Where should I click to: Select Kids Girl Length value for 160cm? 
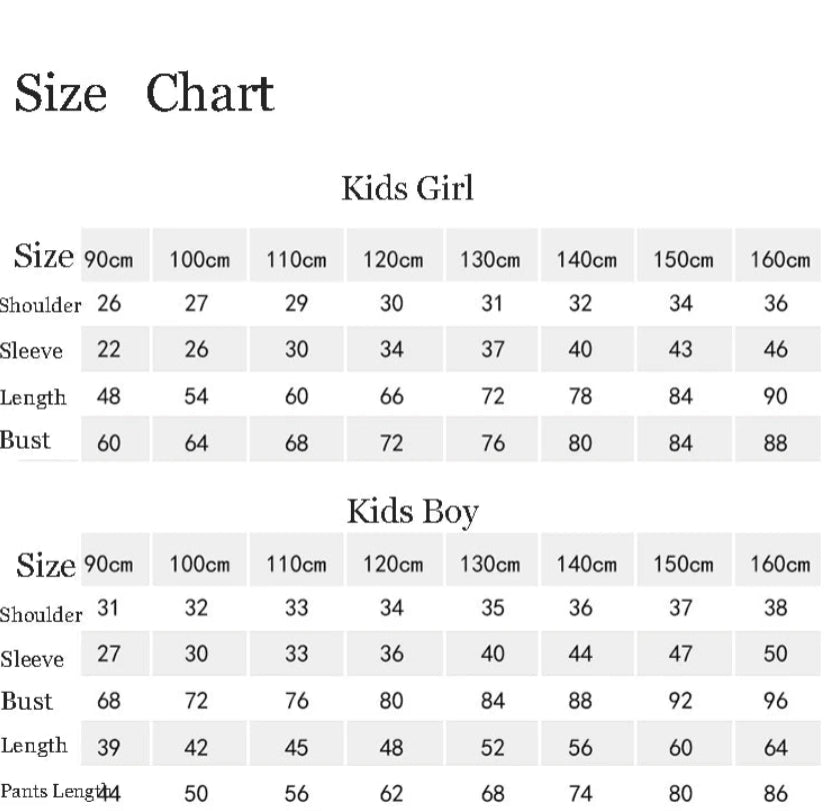[775, 396]
